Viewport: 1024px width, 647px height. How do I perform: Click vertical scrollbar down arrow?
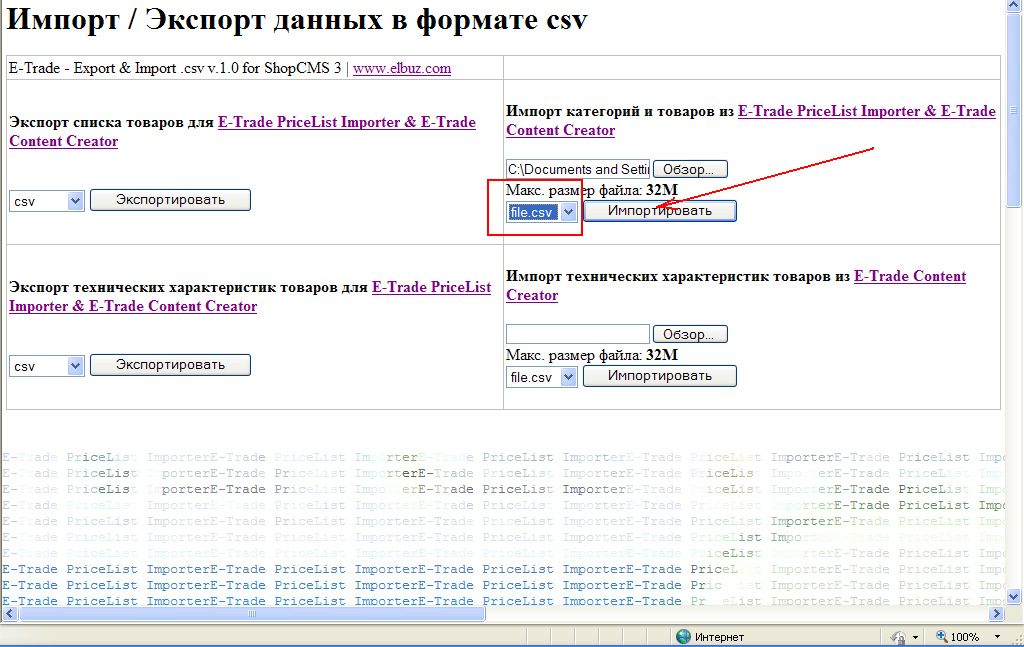point(1014,596)
